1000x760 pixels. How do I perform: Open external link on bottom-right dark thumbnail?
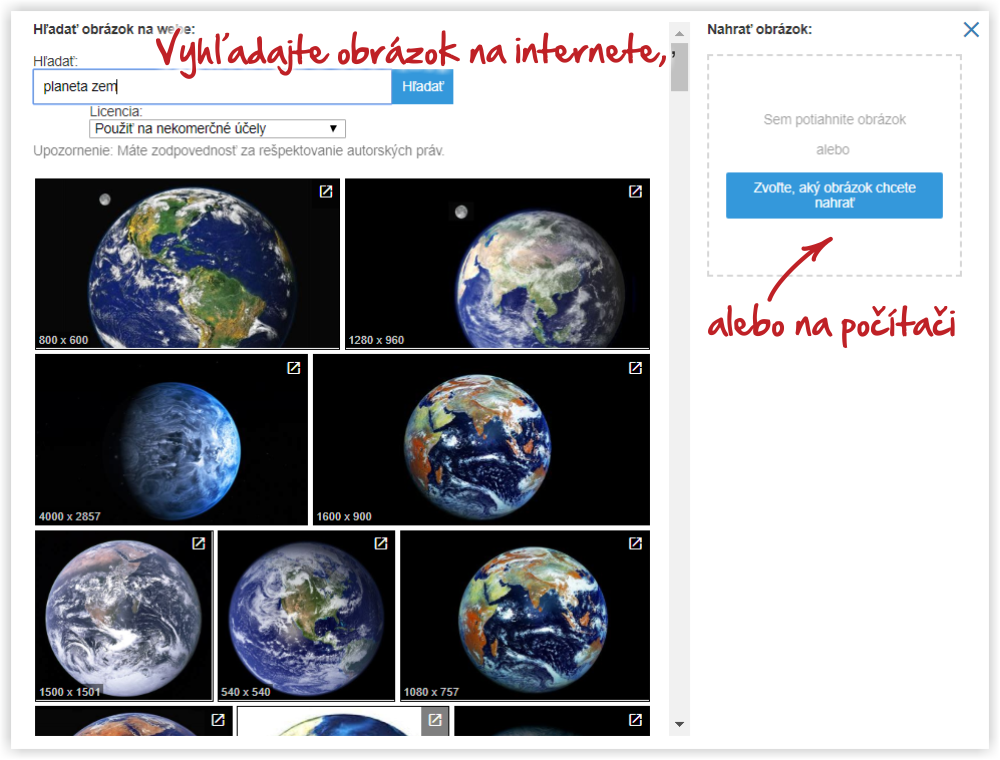click(x=635, y=720)
